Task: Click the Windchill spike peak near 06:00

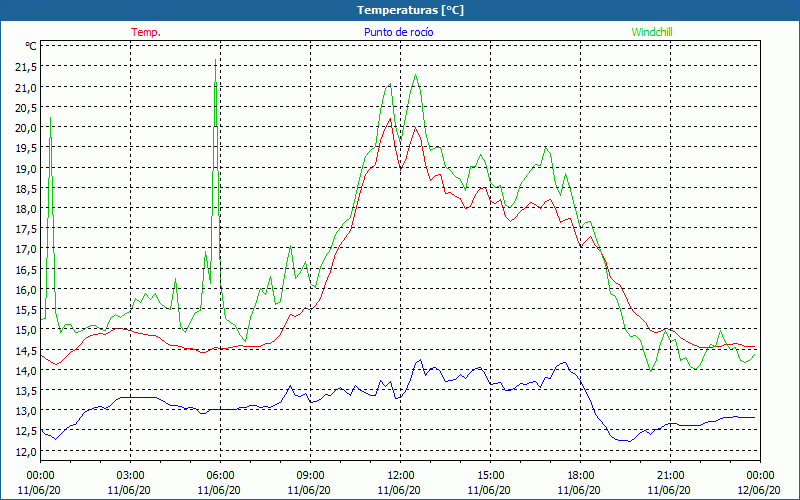Action: (215, 60)
